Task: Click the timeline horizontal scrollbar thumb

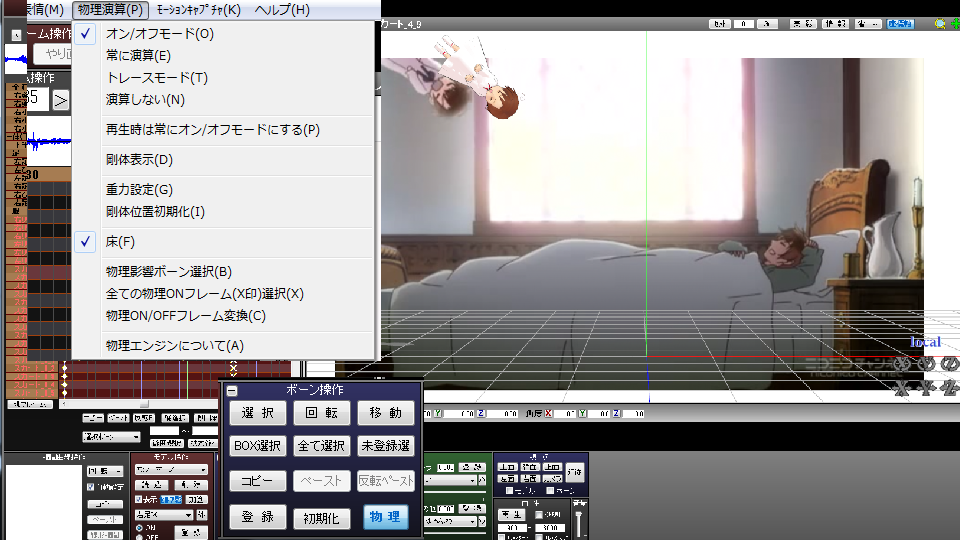Action: click(x=144, y=404)
